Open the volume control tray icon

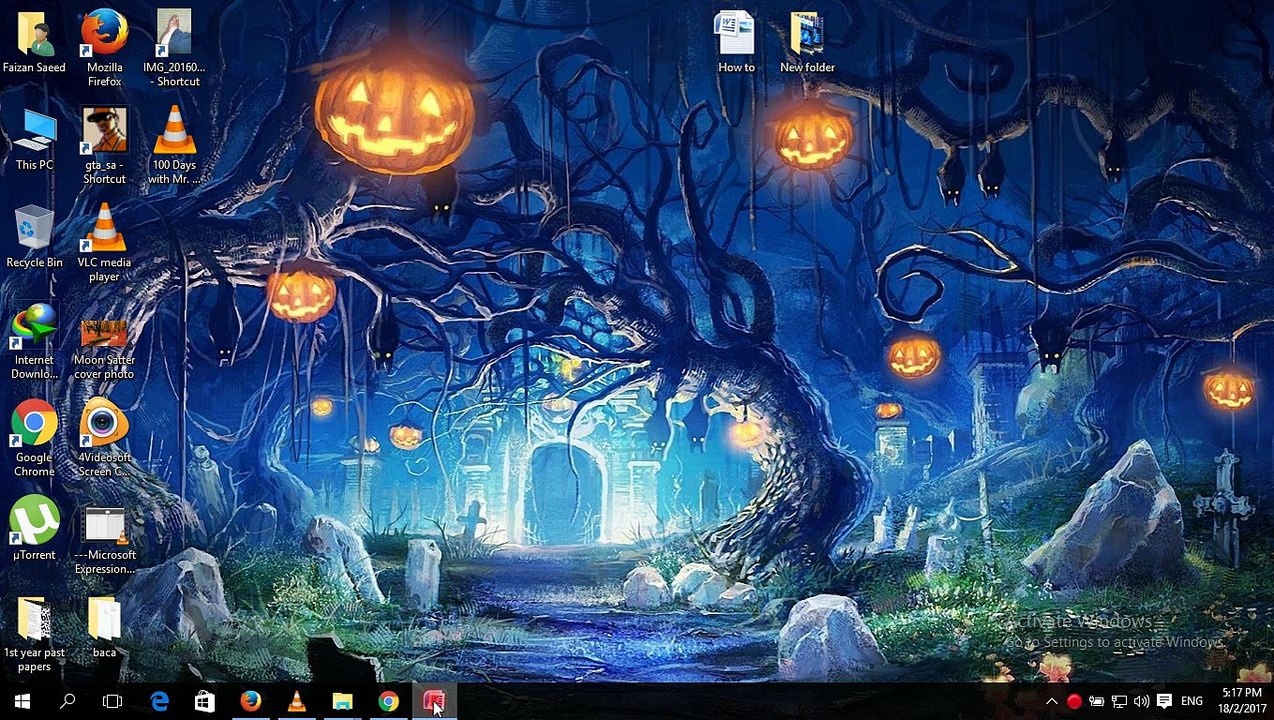[x=1141, y=702]
